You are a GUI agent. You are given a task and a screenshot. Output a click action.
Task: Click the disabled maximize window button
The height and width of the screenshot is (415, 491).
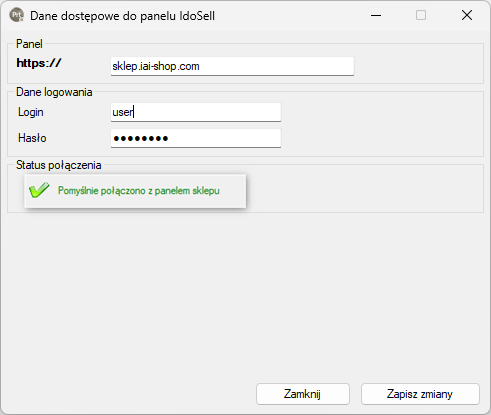(x=421, y=15)
